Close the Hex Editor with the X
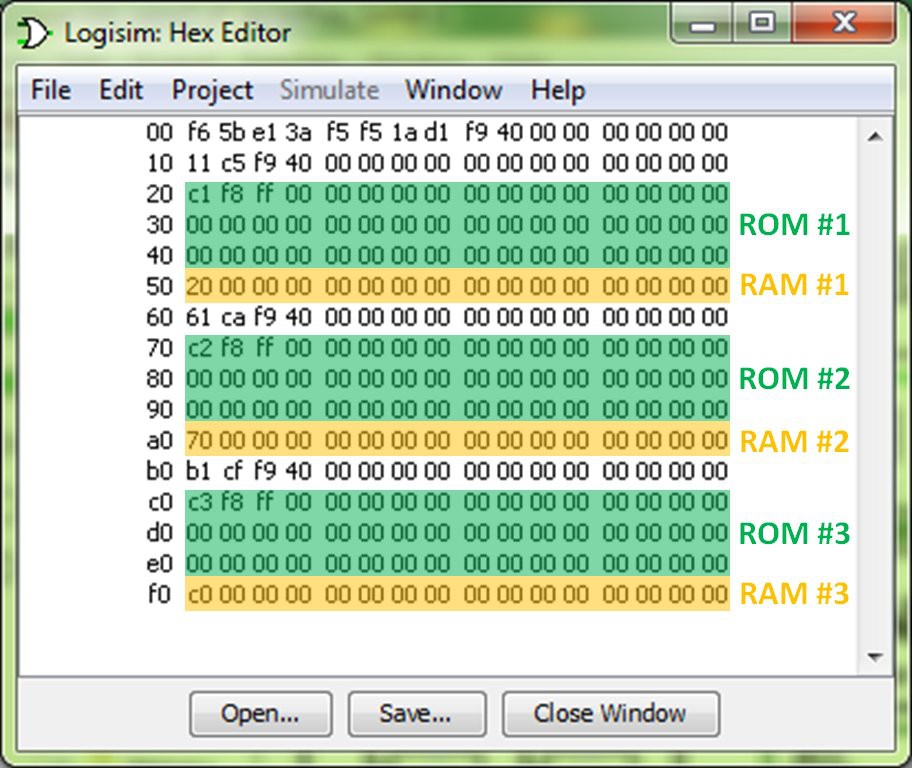 (843, 23)
